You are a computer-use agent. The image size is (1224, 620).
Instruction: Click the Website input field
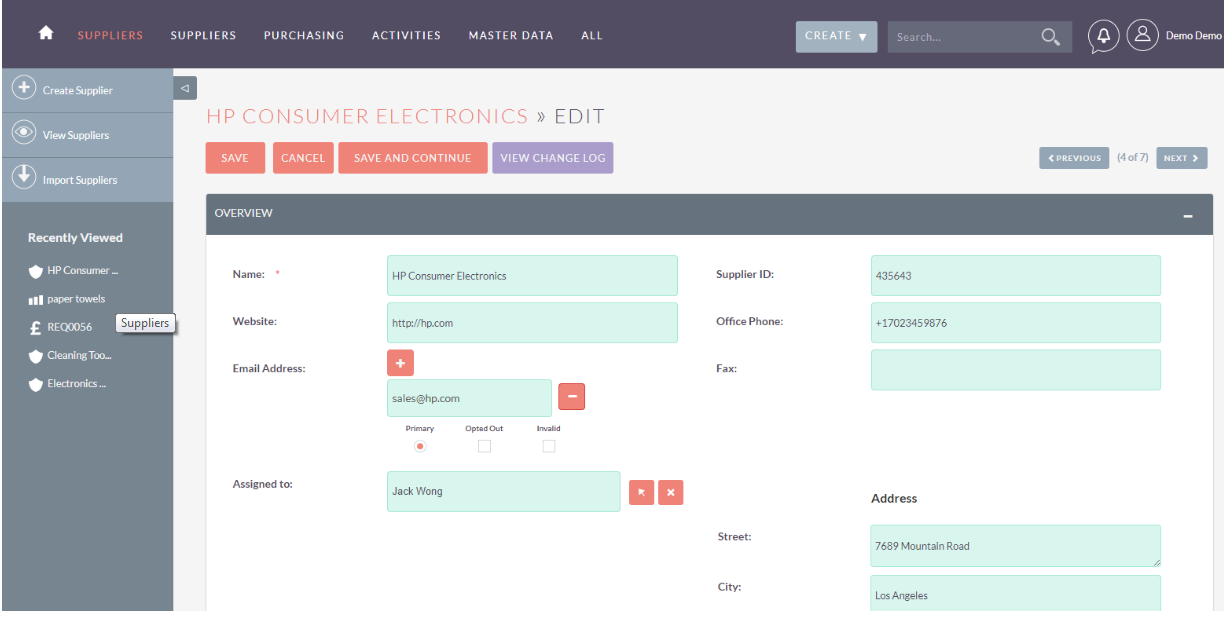point(532,323)
